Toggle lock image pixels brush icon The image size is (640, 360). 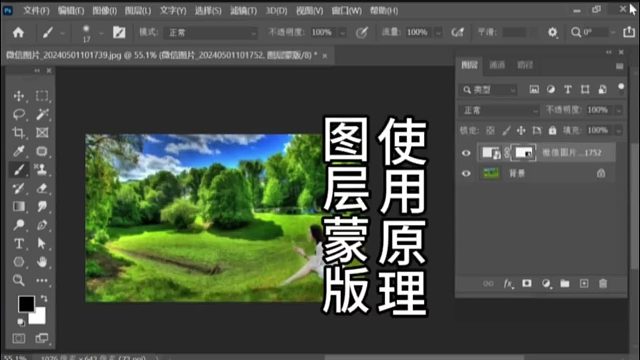click(506, 131)
